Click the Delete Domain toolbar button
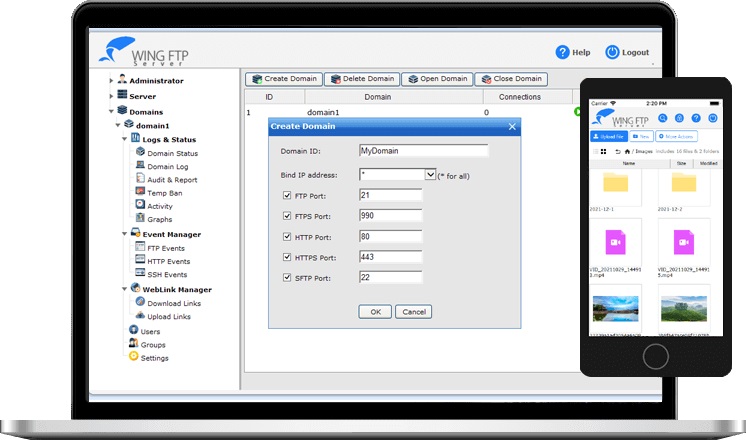This screenshot has width=746, height=441. (362, 79)
